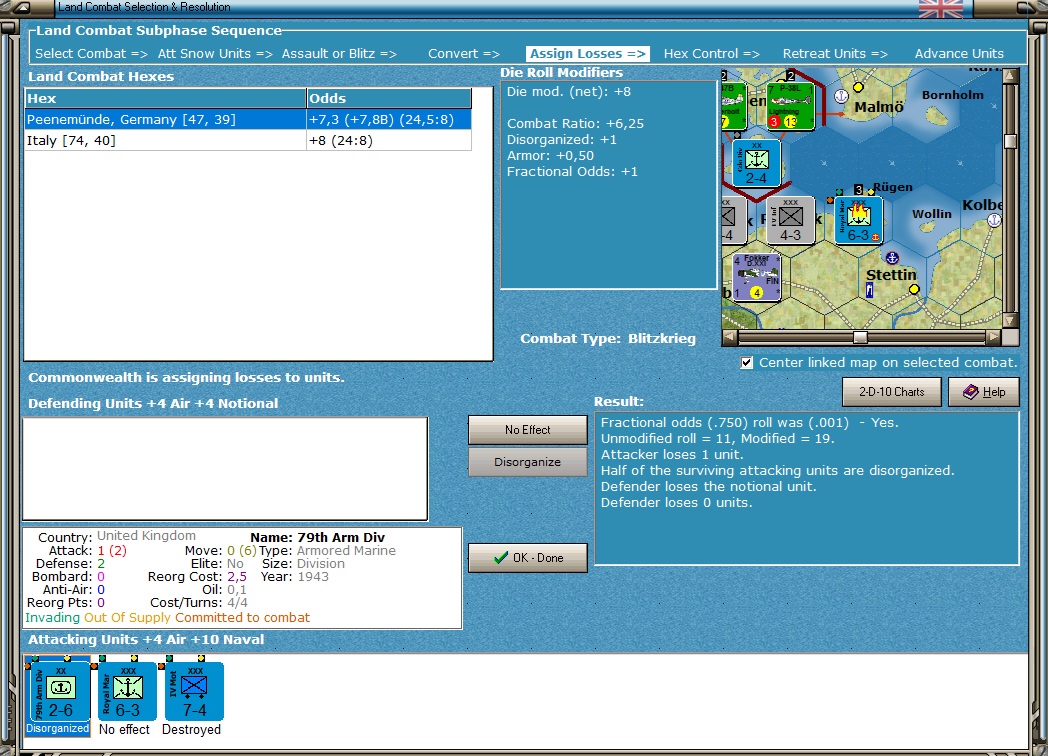
Task: Click map vertical scrollbar thumb
Action: point(1011,141)
